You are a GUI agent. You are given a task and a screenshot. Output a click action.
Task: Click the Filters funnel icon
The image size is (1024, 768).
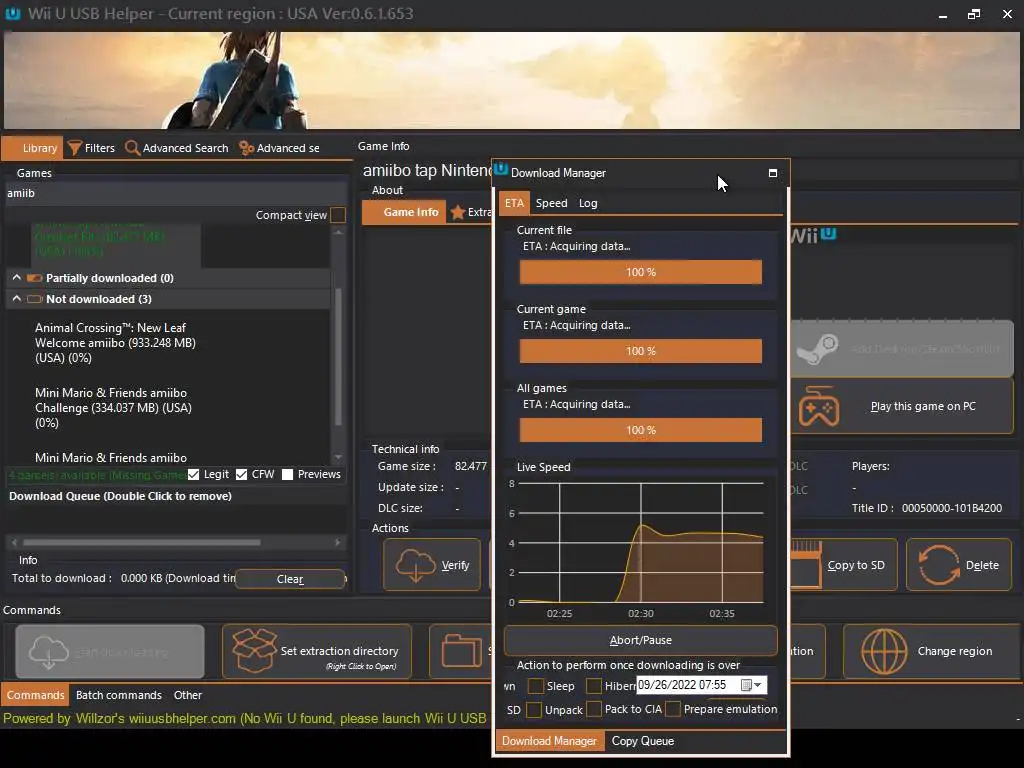(x=74, y=148)
